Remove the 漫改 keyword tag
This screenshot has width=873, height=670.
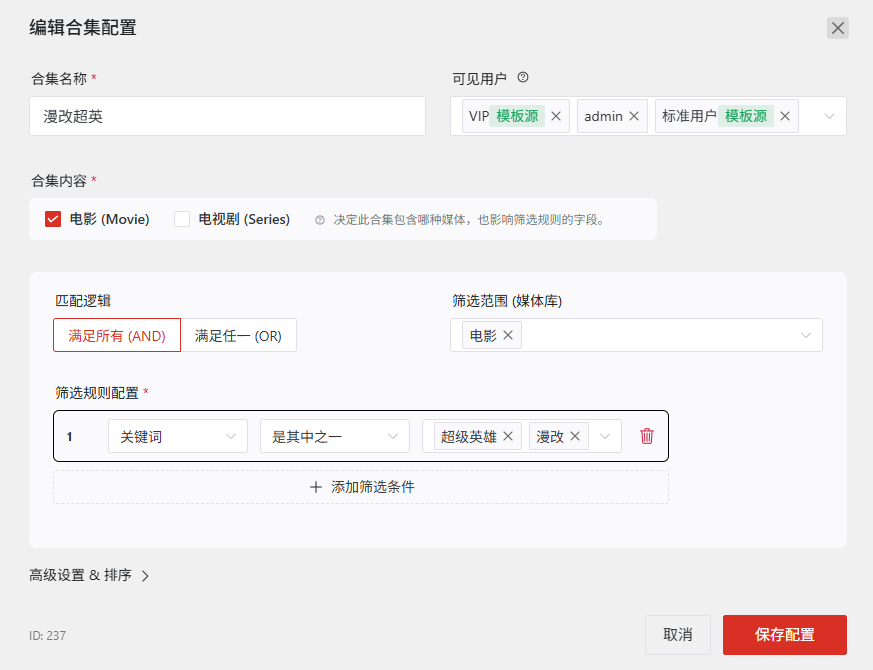[x=575, y=436]
